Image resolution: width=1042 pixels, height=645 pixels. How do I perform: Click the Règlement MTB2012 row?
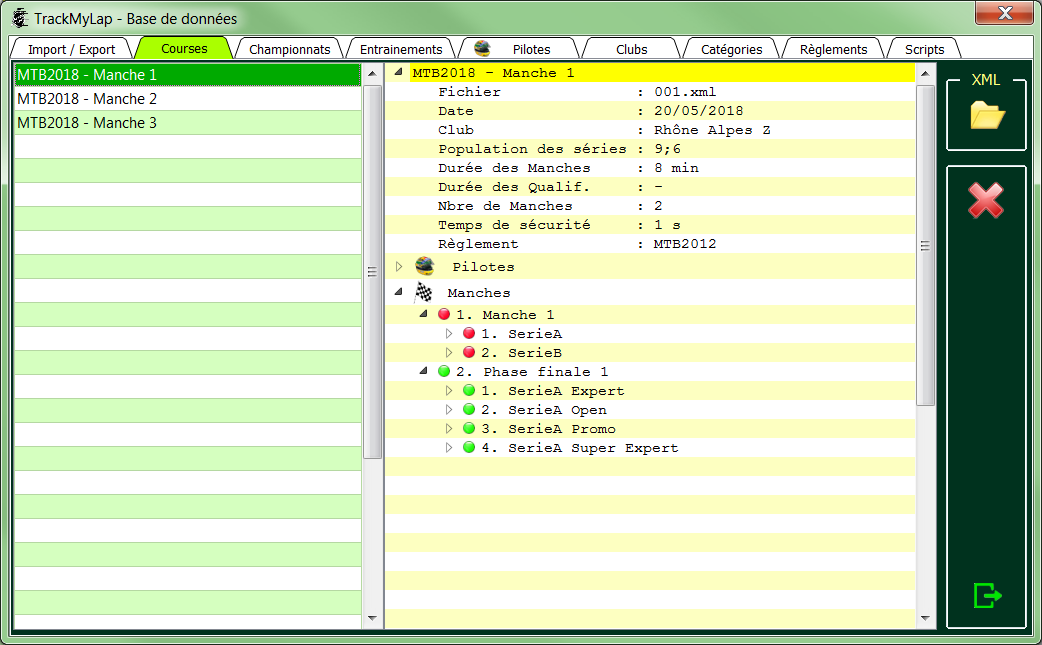[650, 244]
